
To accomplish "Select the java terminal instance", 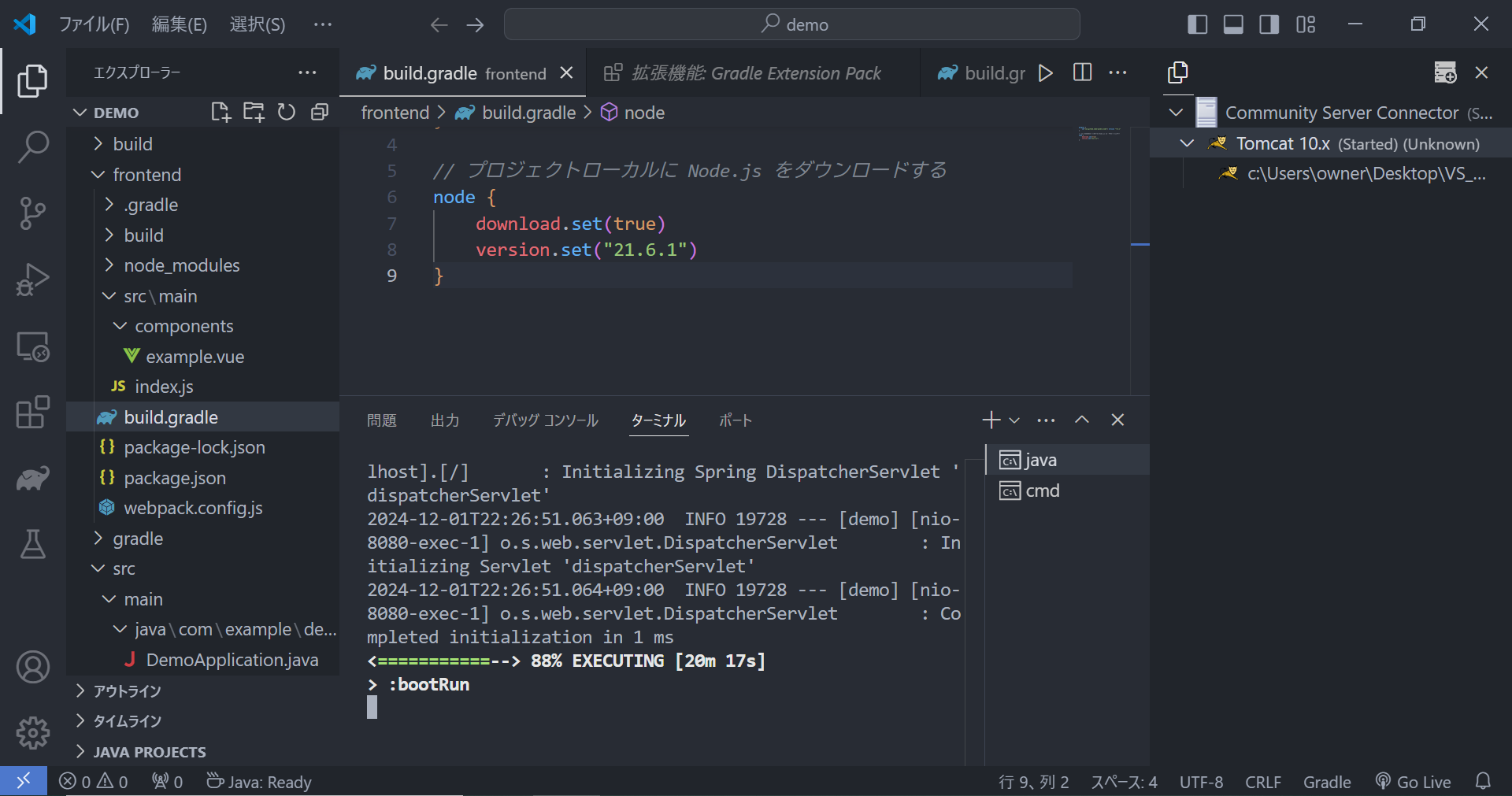I will tap(1067, 460).
